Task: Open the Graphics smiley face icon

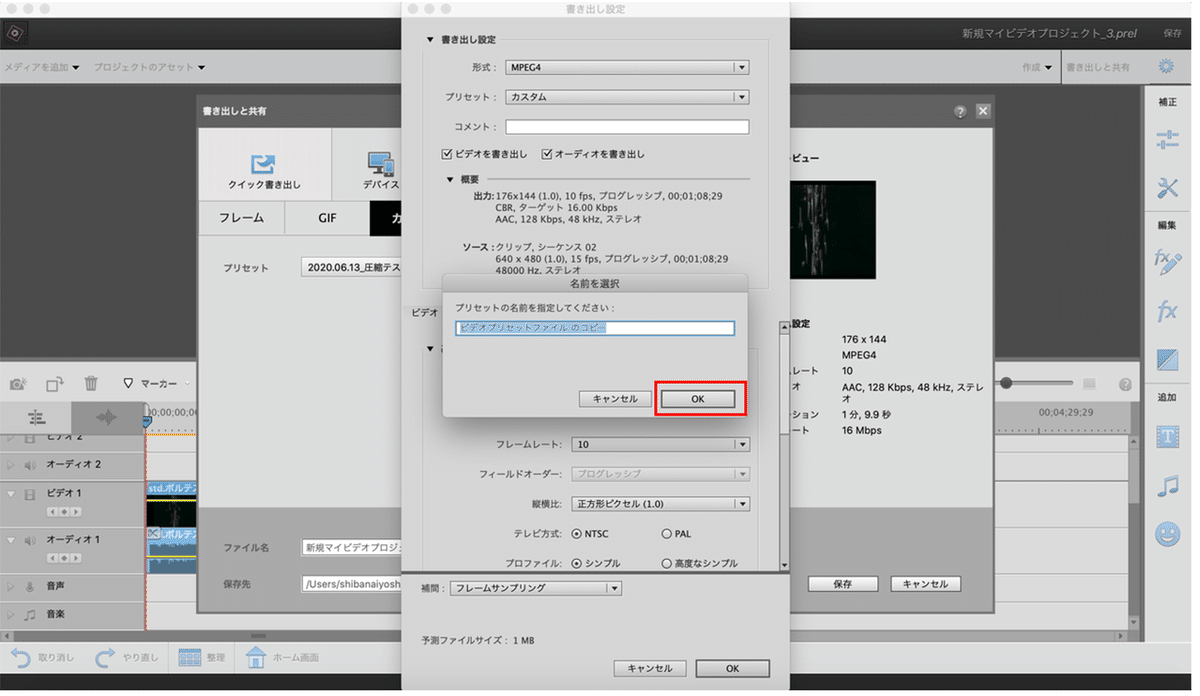Action: 1167,534
